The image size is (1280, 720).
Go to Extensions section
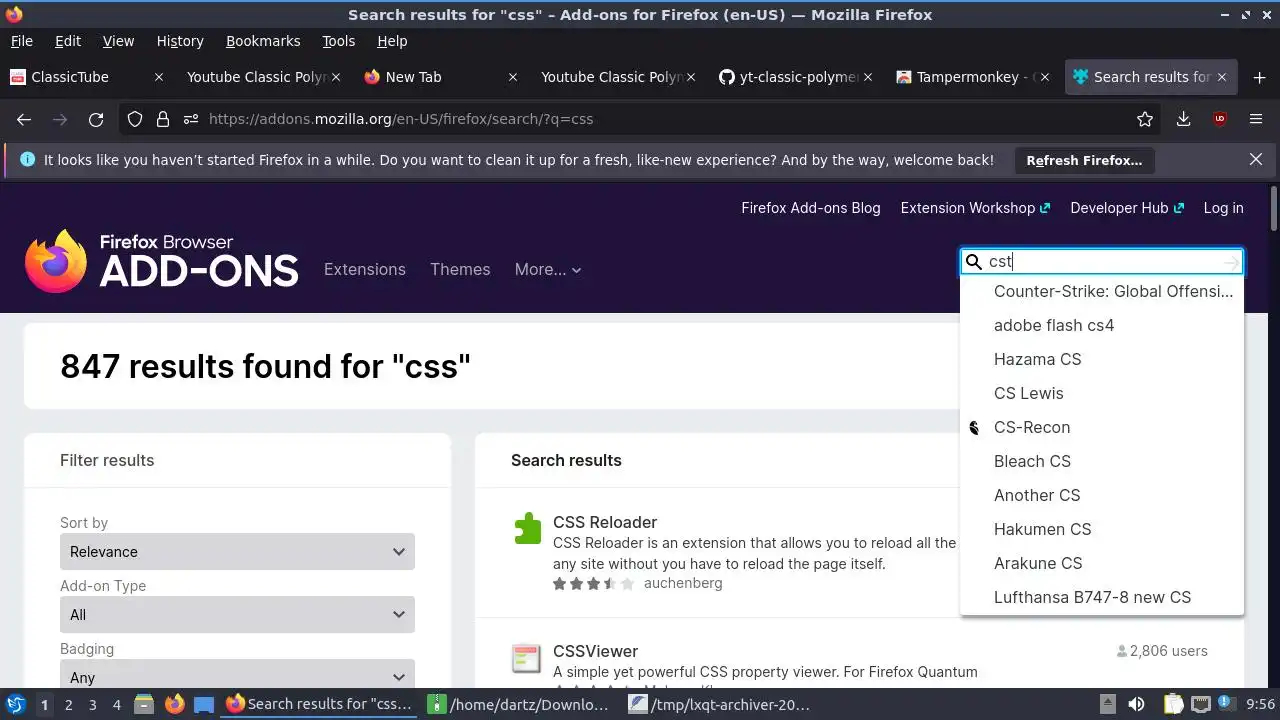[365, 269]
